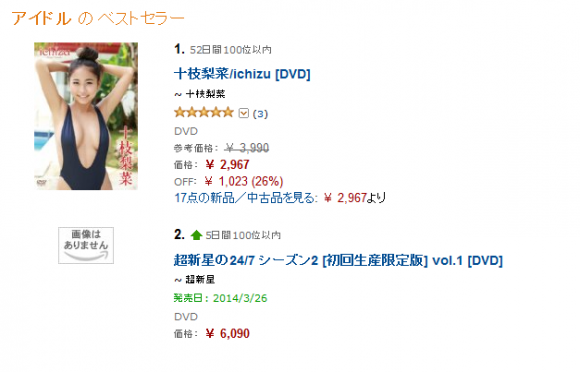Click the 発売日: 2014/3/26 release date text
This screenshot has height=372, width=580.
[220, 298]
